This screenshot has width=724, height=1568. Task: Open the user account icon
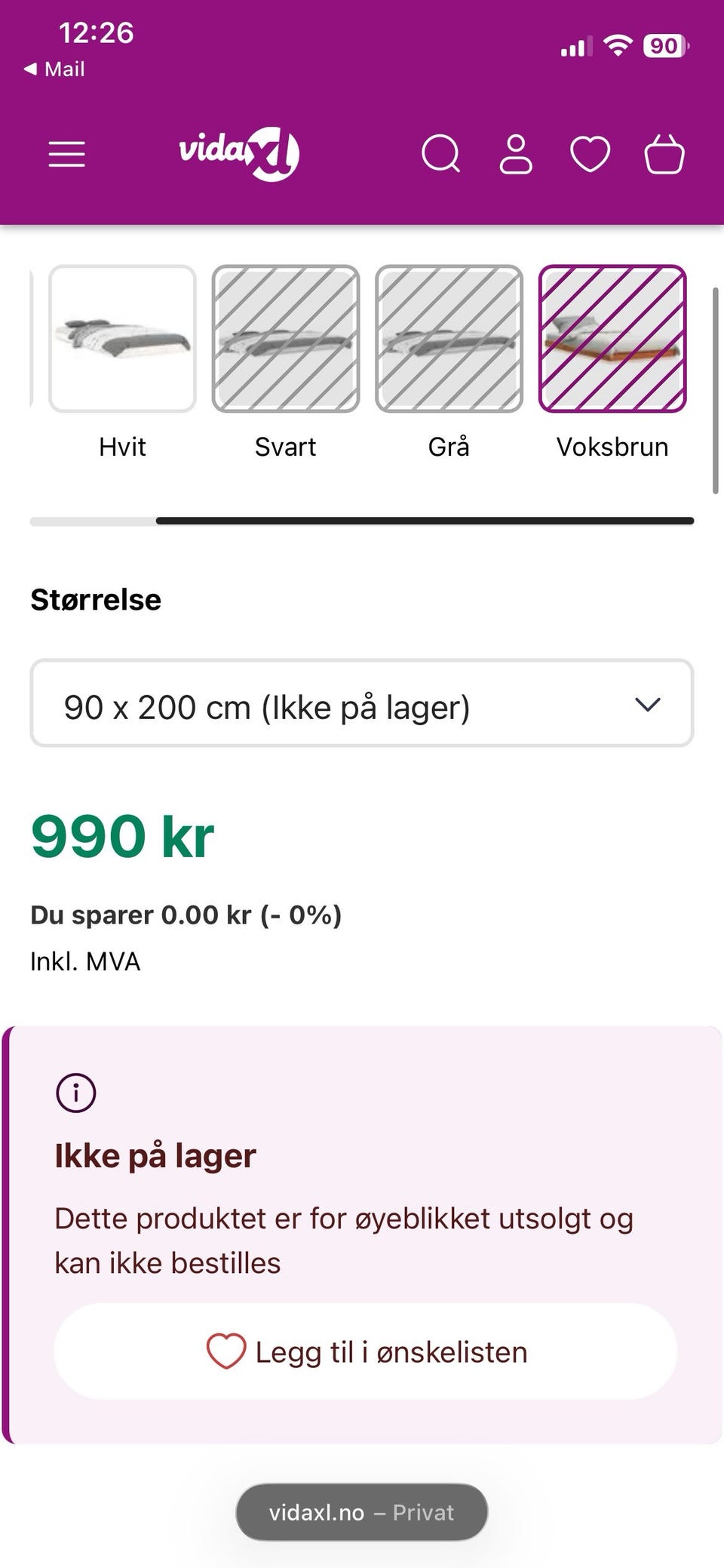pos(516,154)
